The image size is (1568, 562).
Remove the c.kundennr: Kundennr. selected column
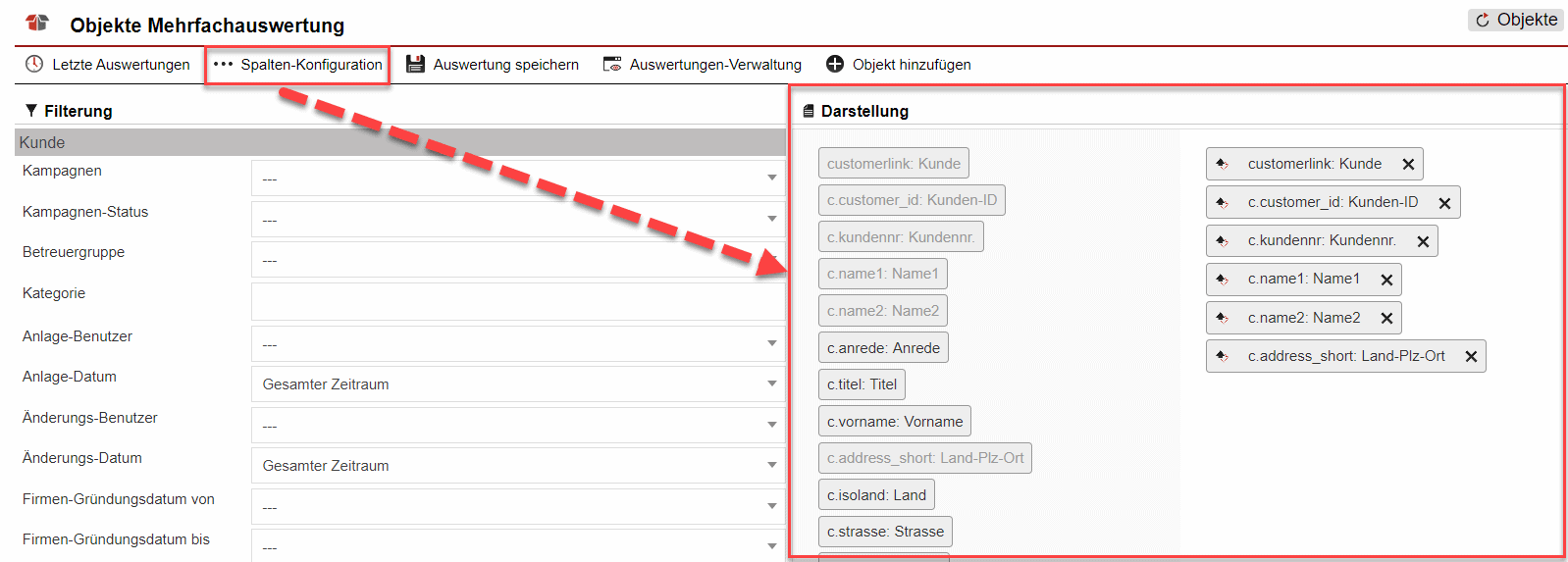1423,241
